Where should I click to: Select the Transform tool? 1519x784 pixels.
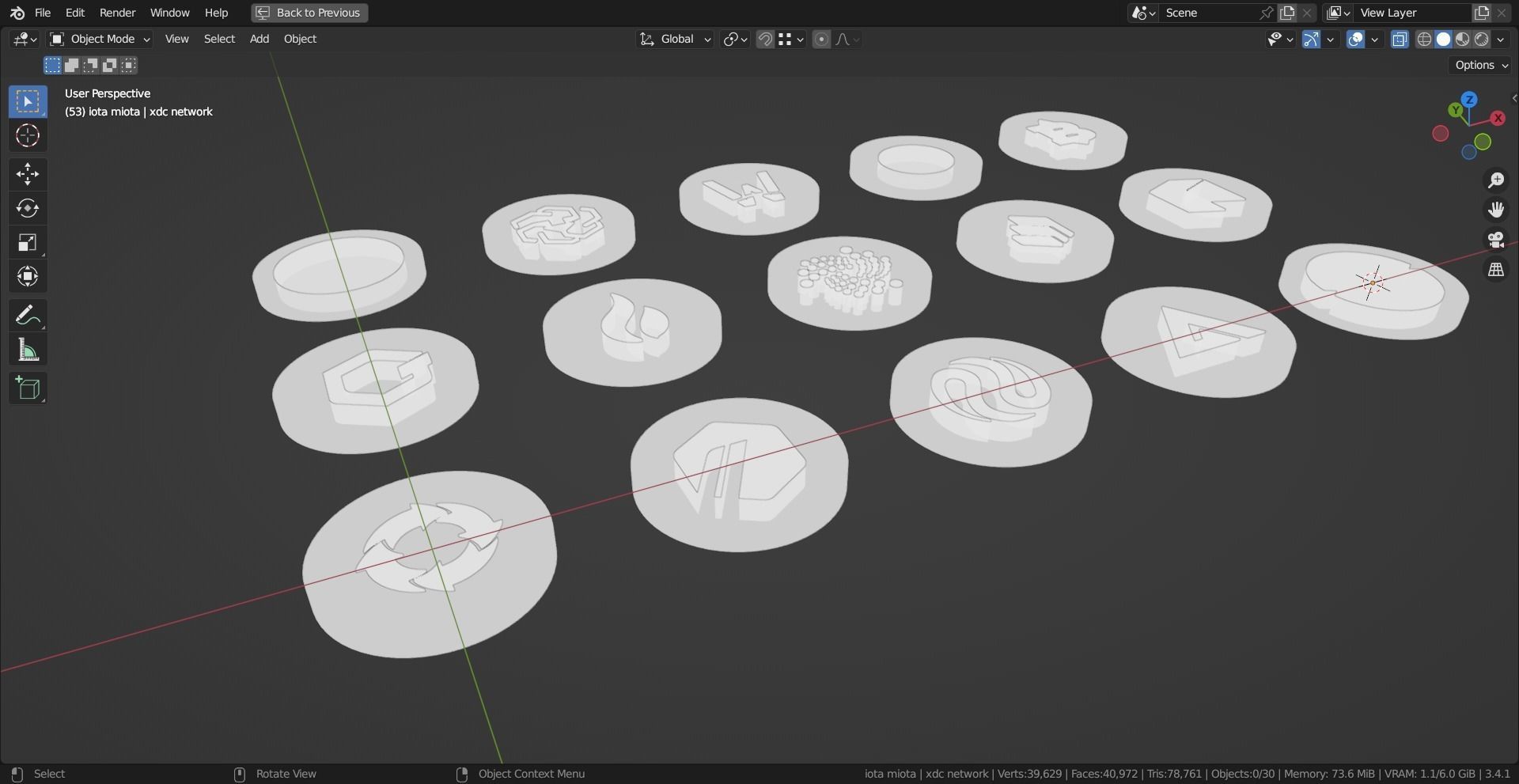28,276
